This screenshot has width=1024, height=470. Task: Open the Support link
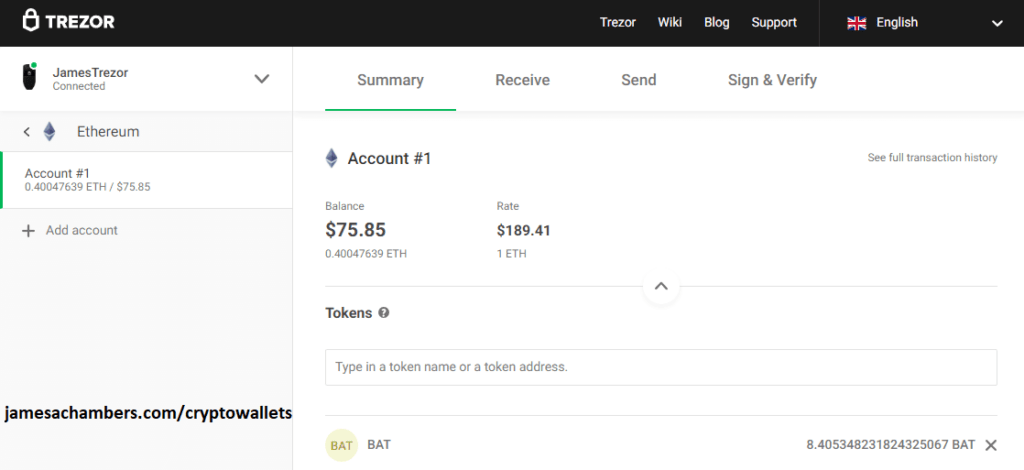(774, 22)
